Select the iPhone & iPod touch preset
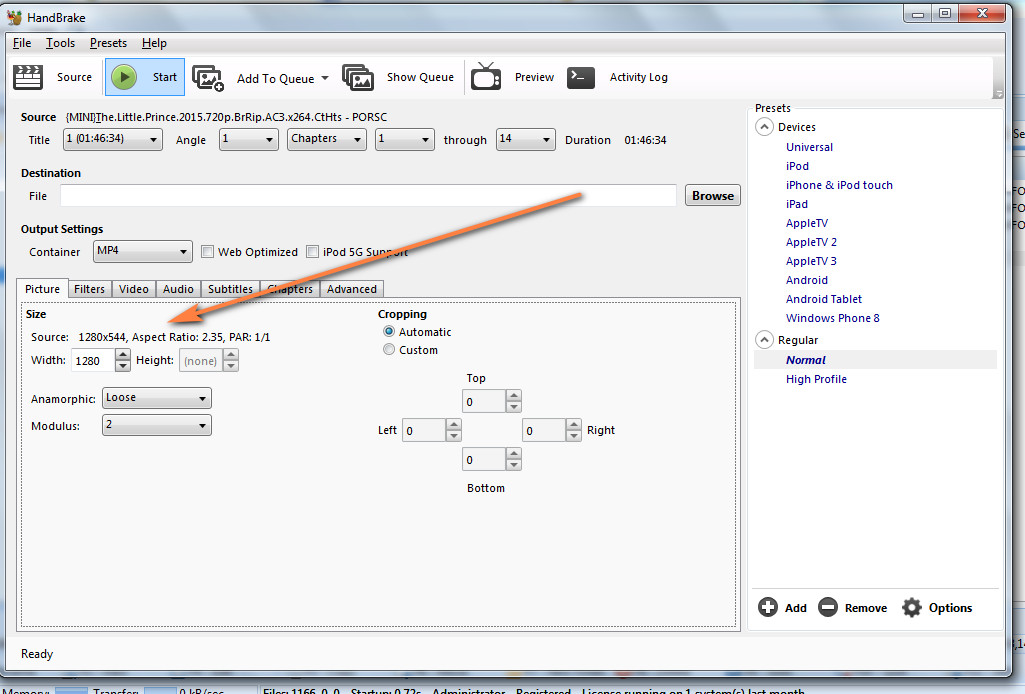The height and width of the screenshot is (694, 1025). point(839,185)
